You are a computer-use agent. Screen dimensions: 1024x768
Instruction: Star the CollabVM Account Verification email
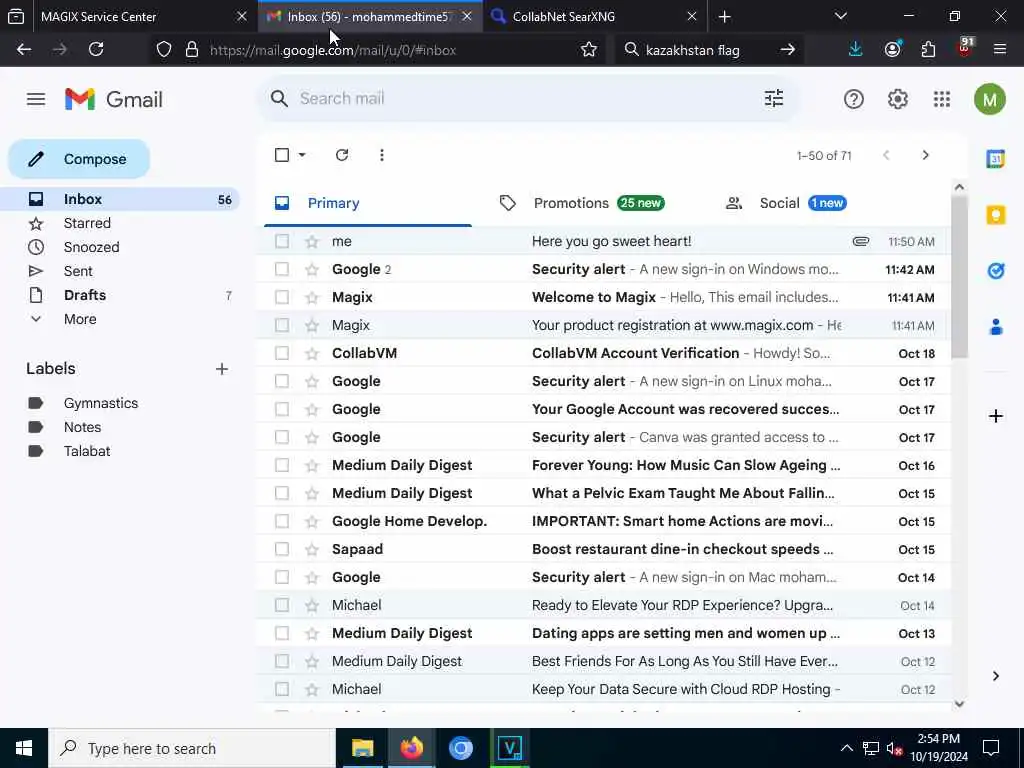pyautogui.click(x=312, y=353)
